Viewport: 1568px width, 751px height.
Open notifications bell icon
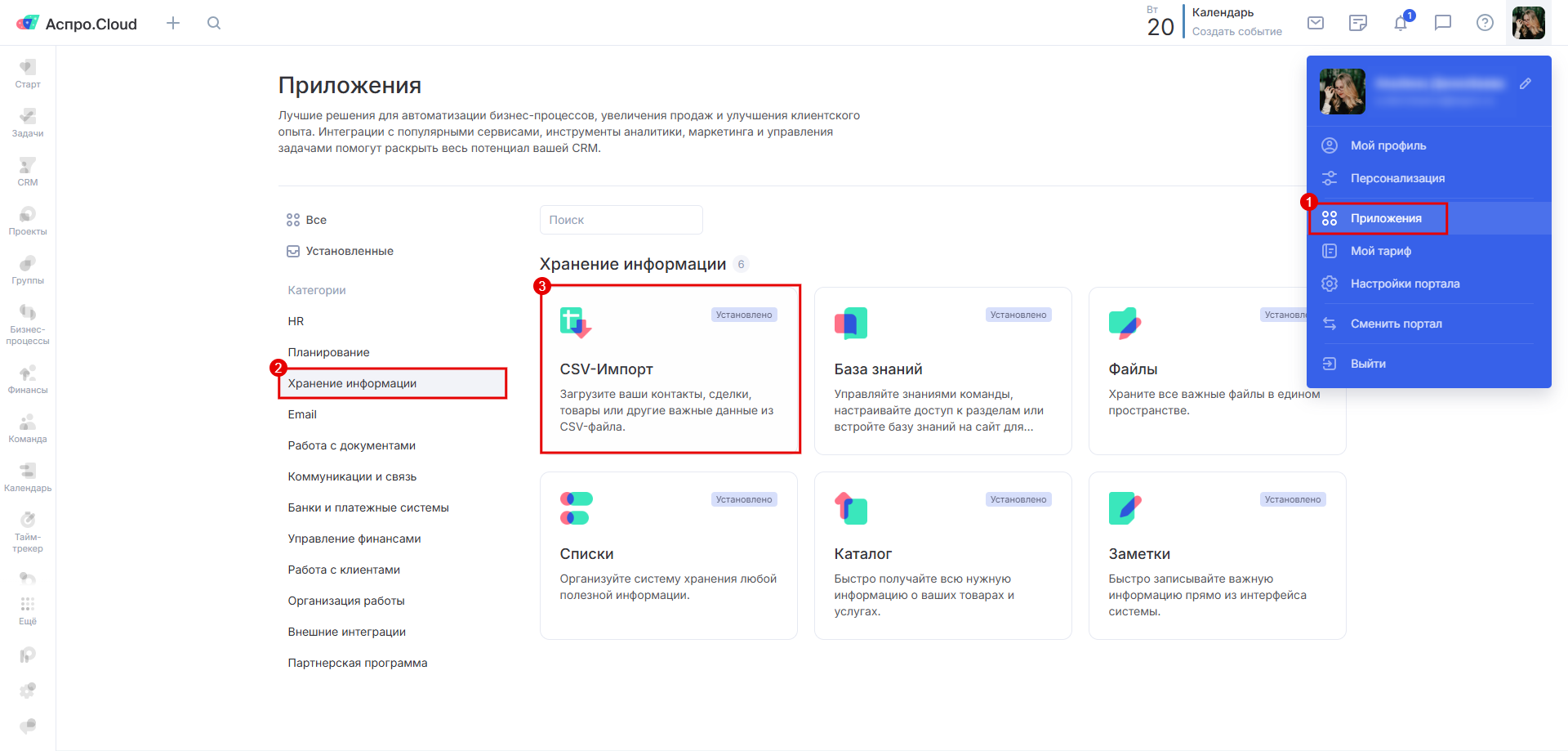tap(1401, 23)
